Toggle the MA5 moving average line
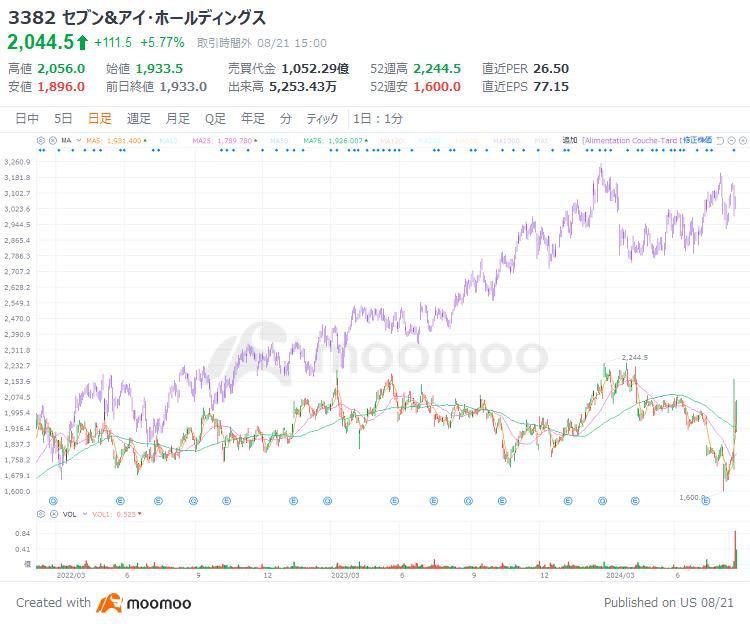This screenshot has width=750, height=624. pos(117,141)
